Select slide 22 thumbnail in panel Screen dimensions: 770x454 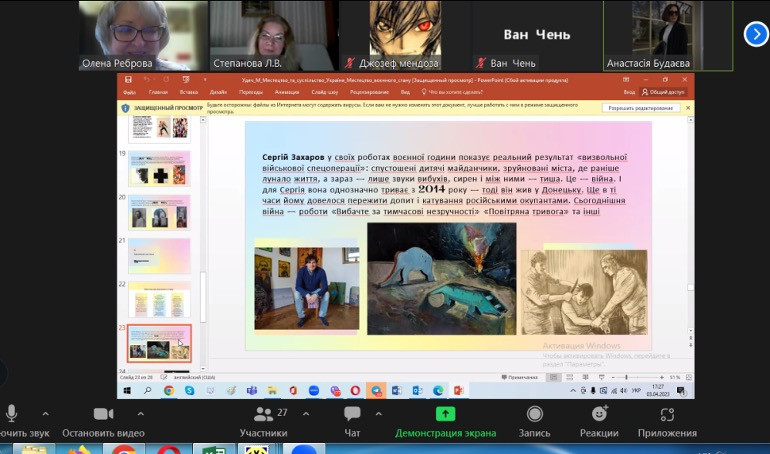click(159, 299)
